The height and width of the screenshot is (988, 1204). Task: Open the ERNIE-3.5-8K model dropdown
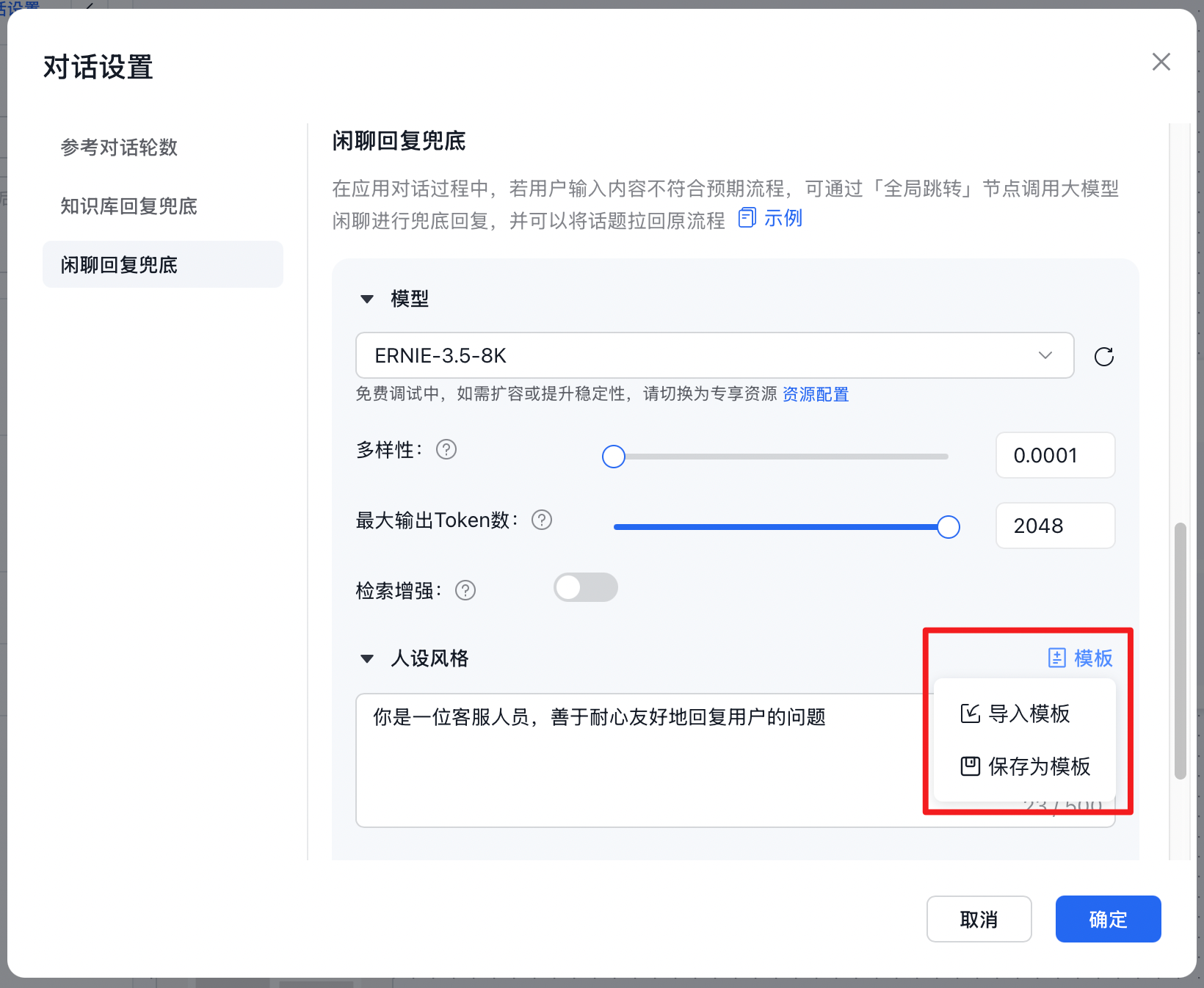pos(714,355)
